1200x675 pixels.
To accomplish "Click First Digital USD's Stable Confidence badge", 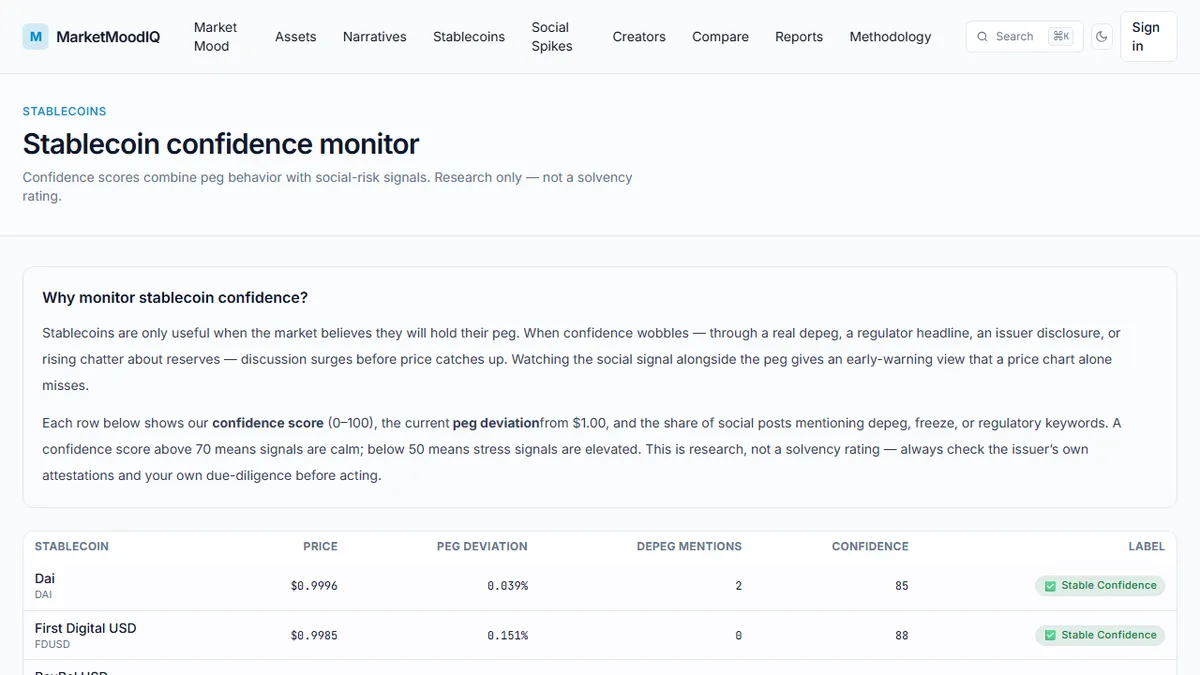I will point(1100,635).
